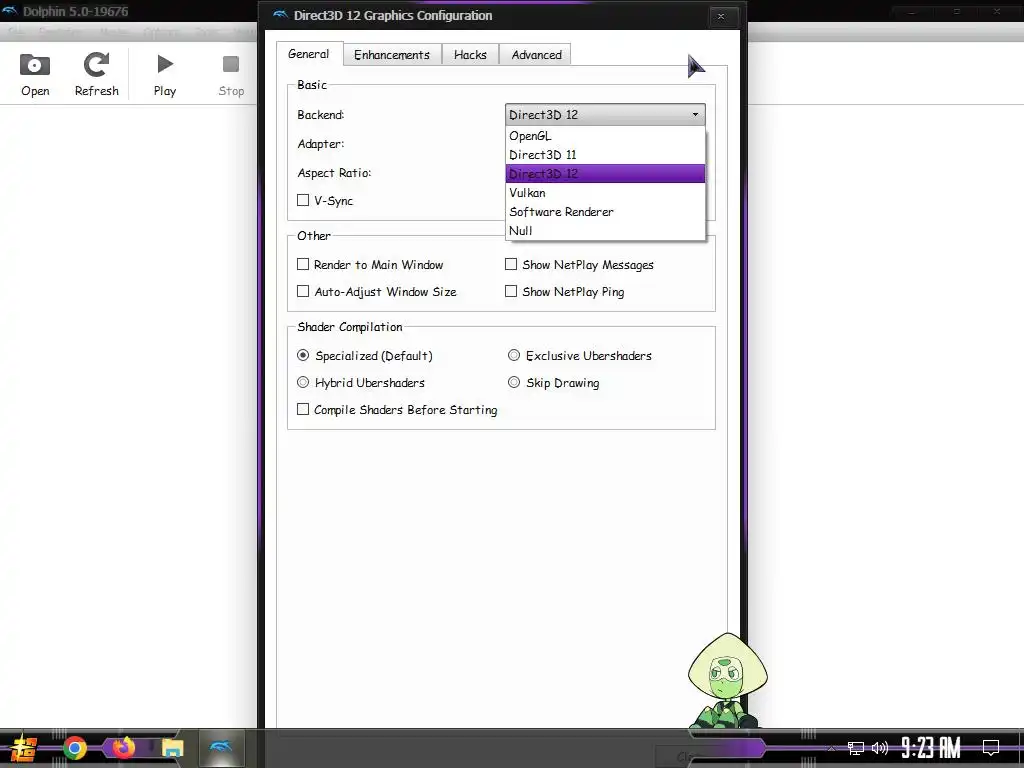Show hidden tray icons chevron
The width and height of the screenshot is (1024, 768).
coord(831,748)
